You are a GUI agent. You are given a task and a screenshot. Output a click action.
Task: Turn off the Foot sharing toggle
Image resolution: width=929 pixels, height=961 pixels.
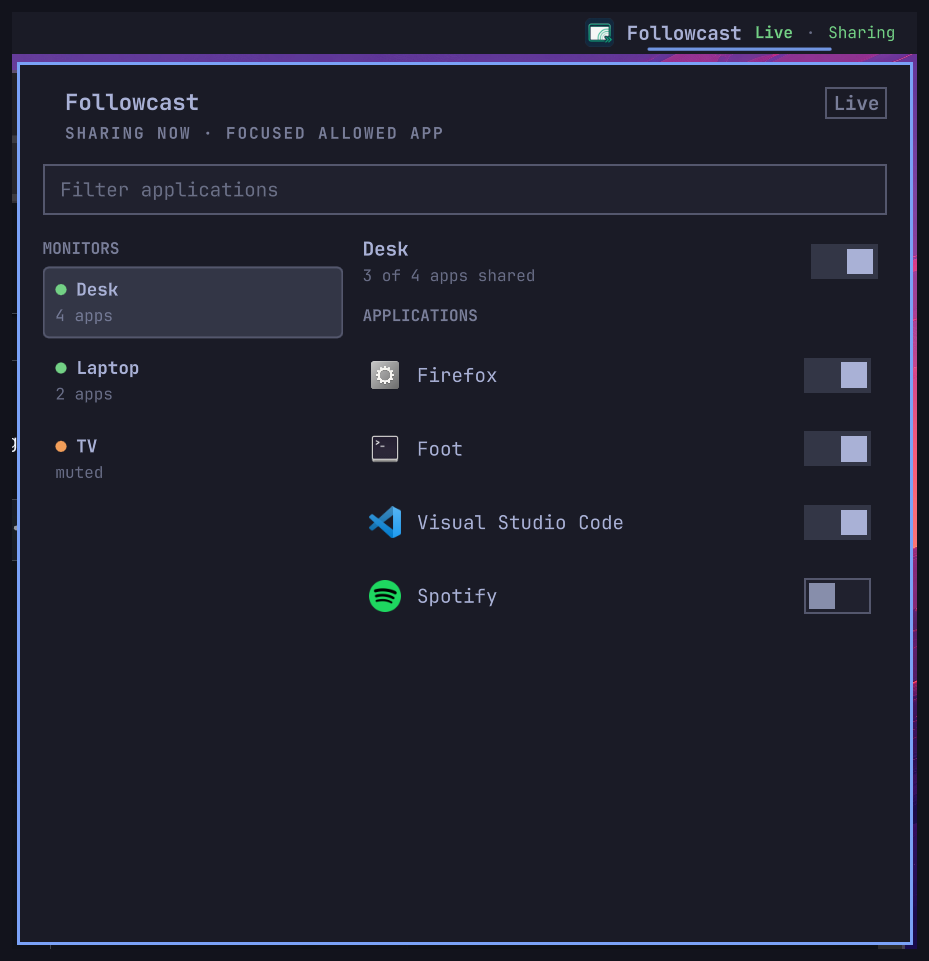pos(837,449)
